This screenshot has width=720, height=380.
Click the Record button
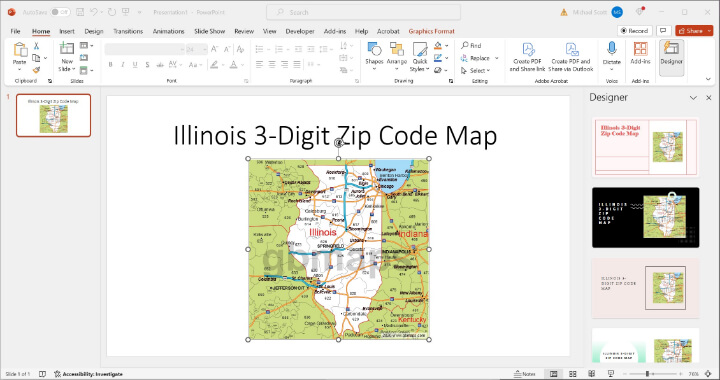click(635, 31)
